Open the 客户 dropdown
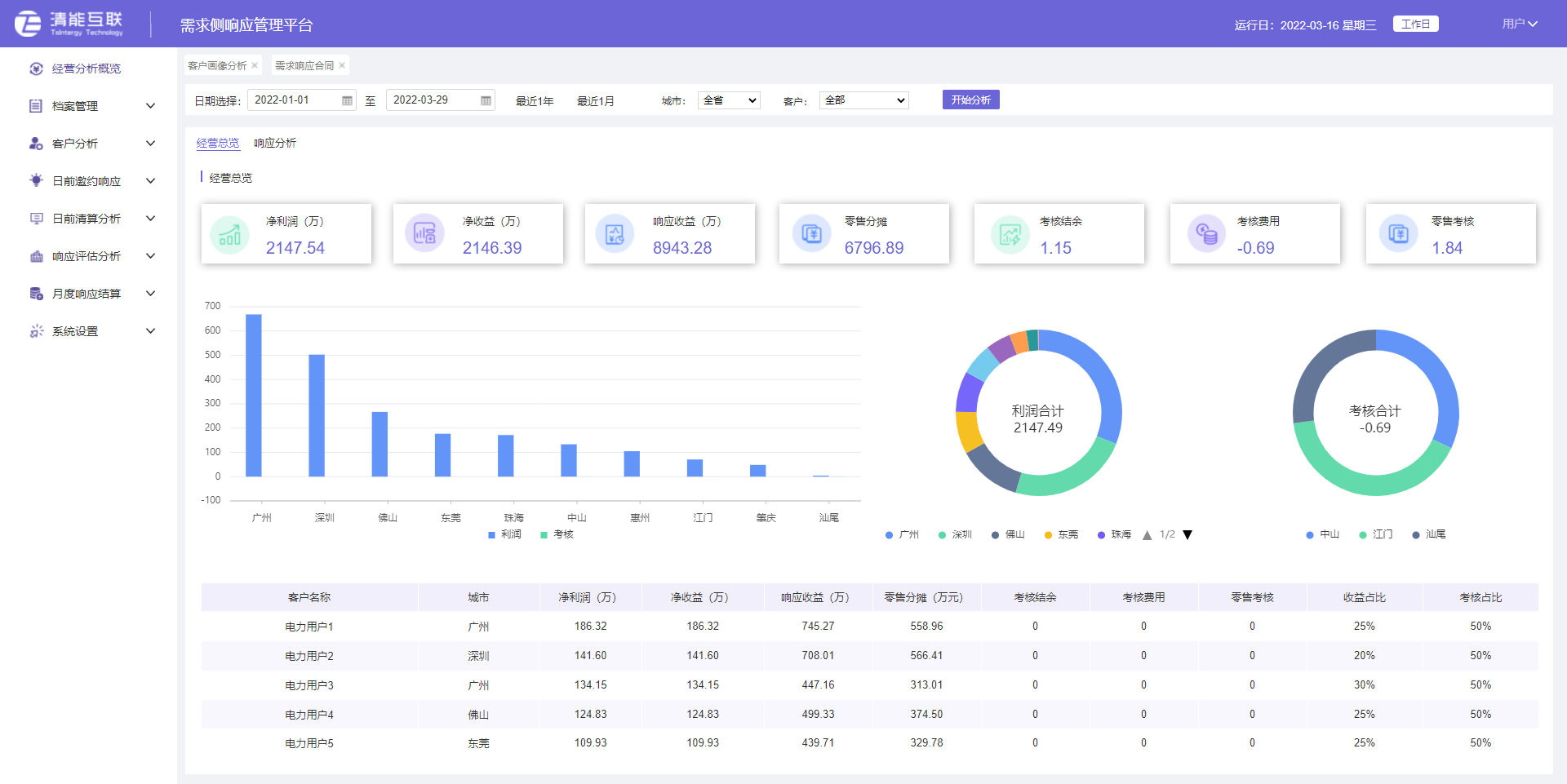This screenshot has width=1567, height=784. pos(863,100)
